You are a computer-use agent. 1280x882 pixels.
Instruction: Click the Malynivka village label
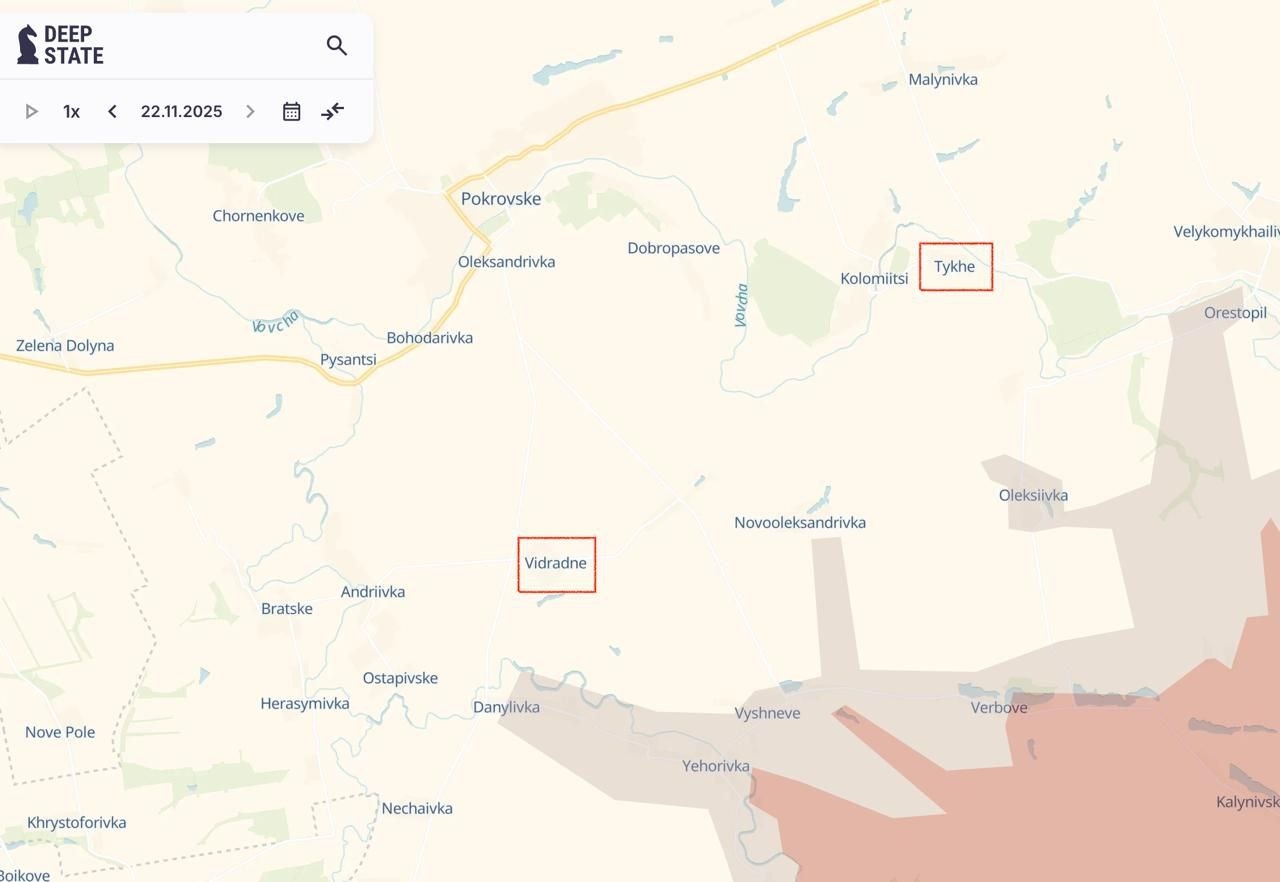point(943,79)
